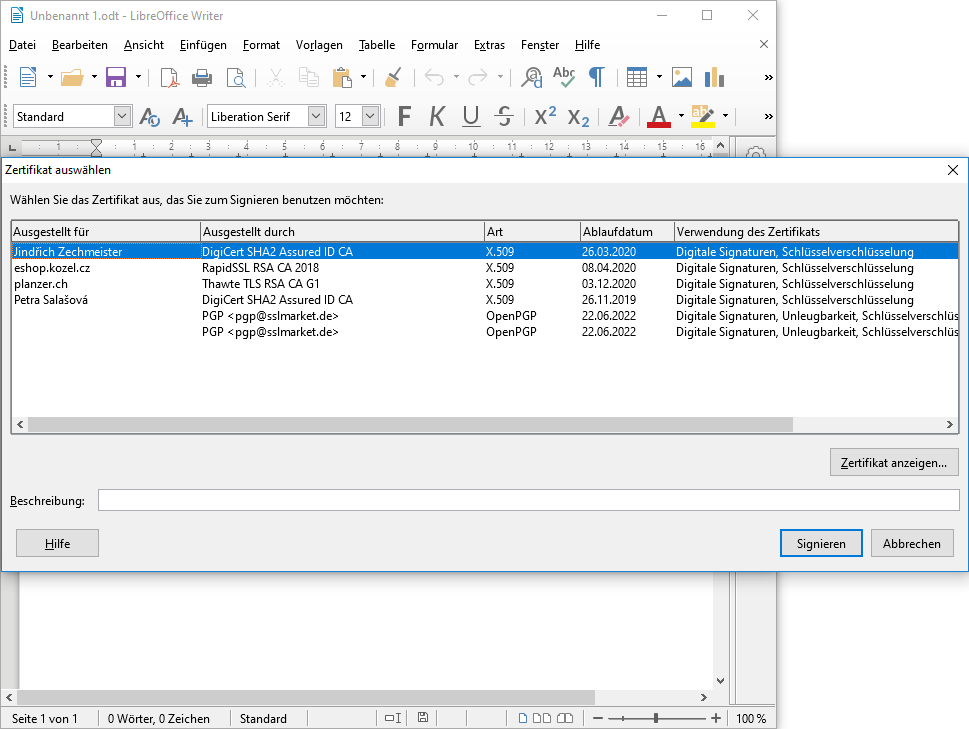Image resolution: width=969 pixels, height=729 pixels.
Task: Sort by Ausgestellt durch column header
Action: [x=342, y=232]
